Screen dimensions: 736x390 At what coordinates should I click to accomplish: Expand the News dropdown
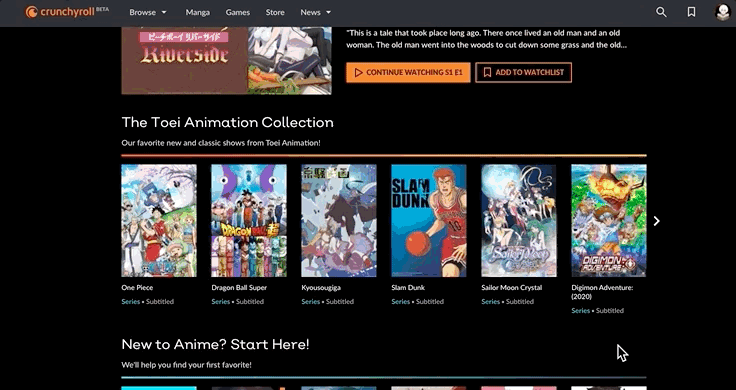tap(316, 12)
